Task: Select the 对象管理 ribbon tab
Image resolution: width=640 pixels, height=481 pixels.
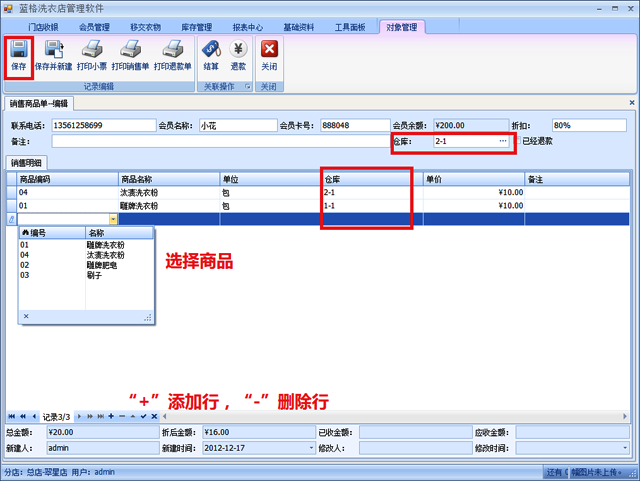Action: click(x=402, y=27)
